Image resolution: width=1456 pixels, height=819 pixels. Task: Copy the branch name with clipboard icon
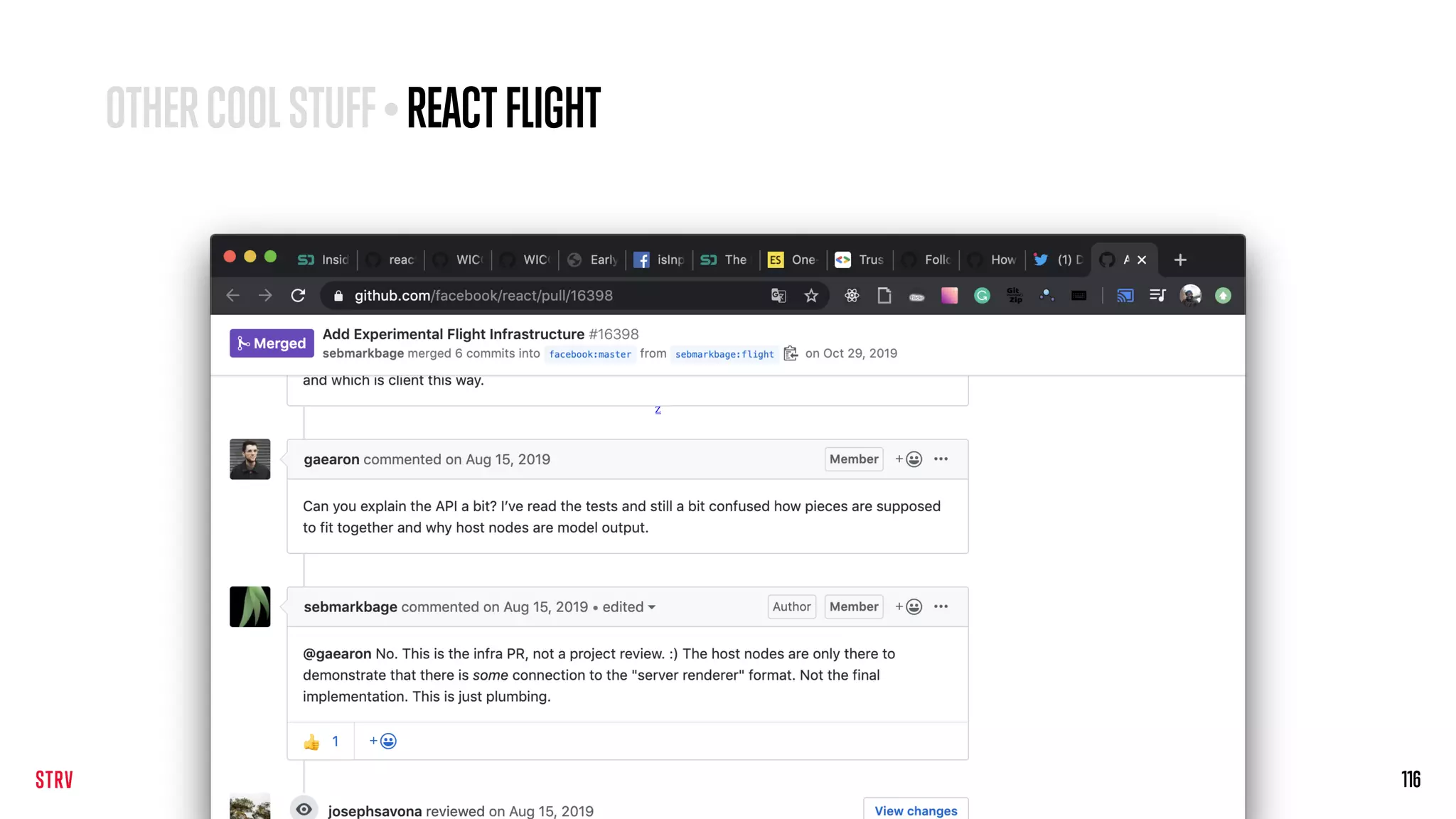[x=791, y=353]
